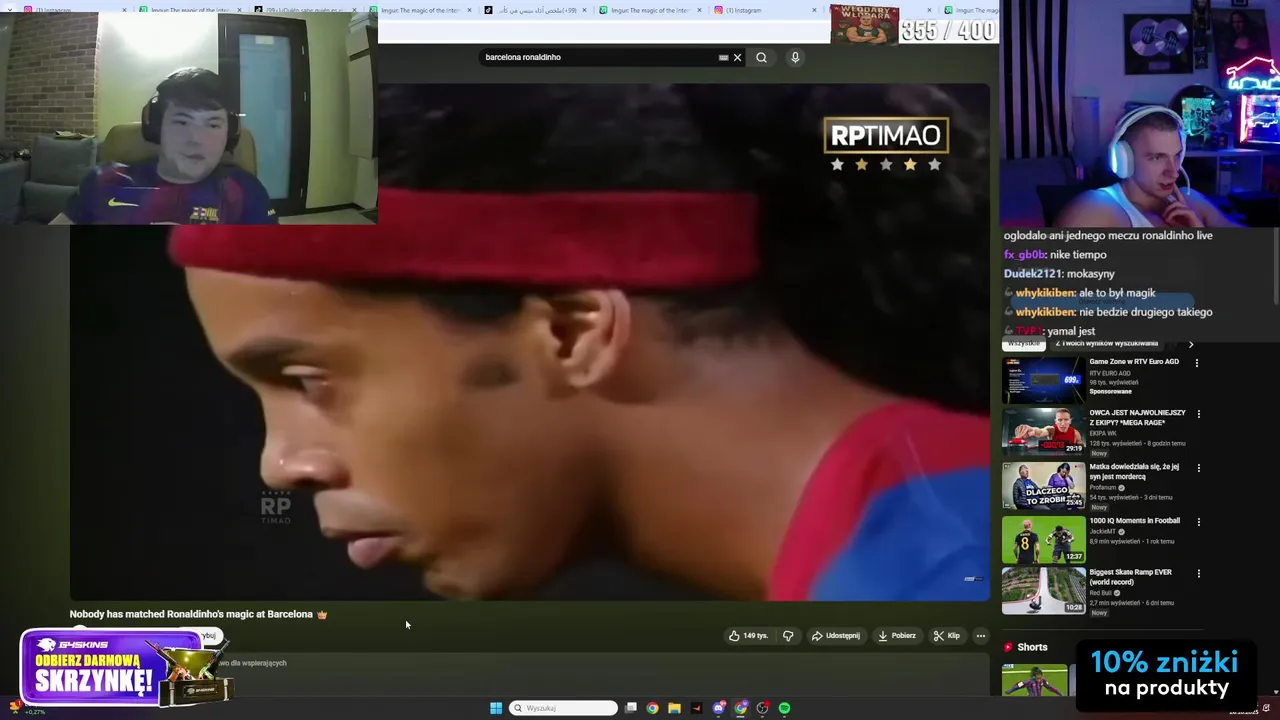This screenshot has width=1280, height=720.
Task: Click chat username 'Dudek2121'
Action: (x=1033, y=274)
